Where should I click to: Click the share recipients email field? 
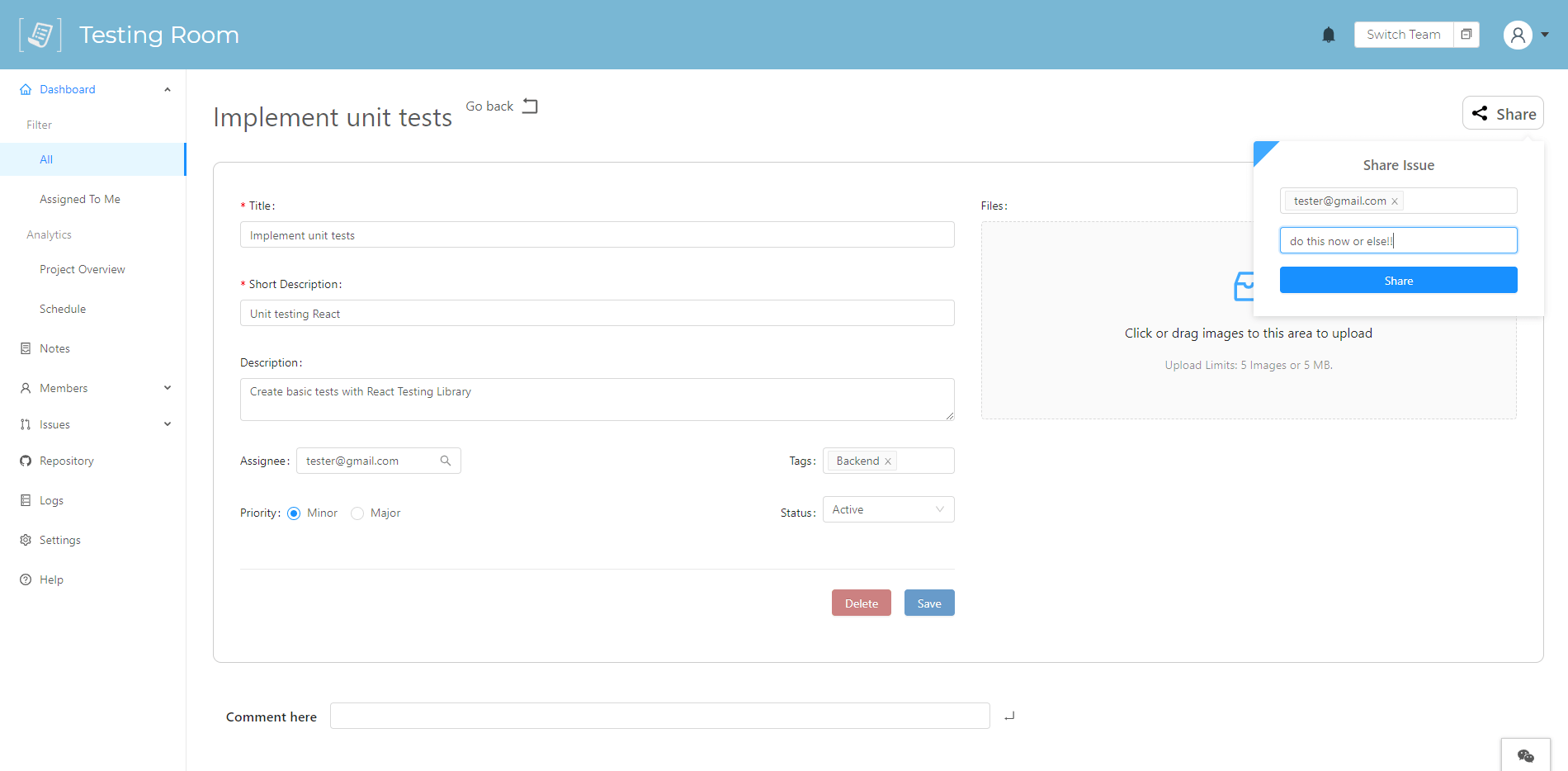[x=1399, y=201]
